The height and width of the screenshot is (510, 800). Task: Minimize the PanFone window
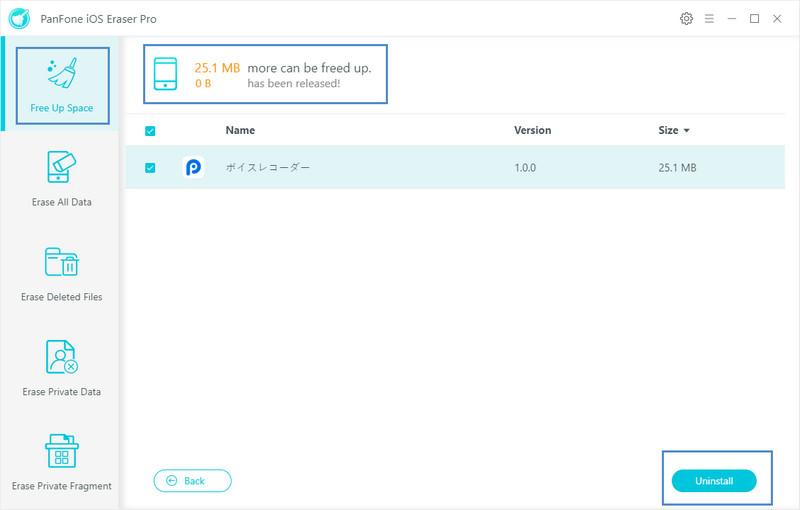click(732, 19)
